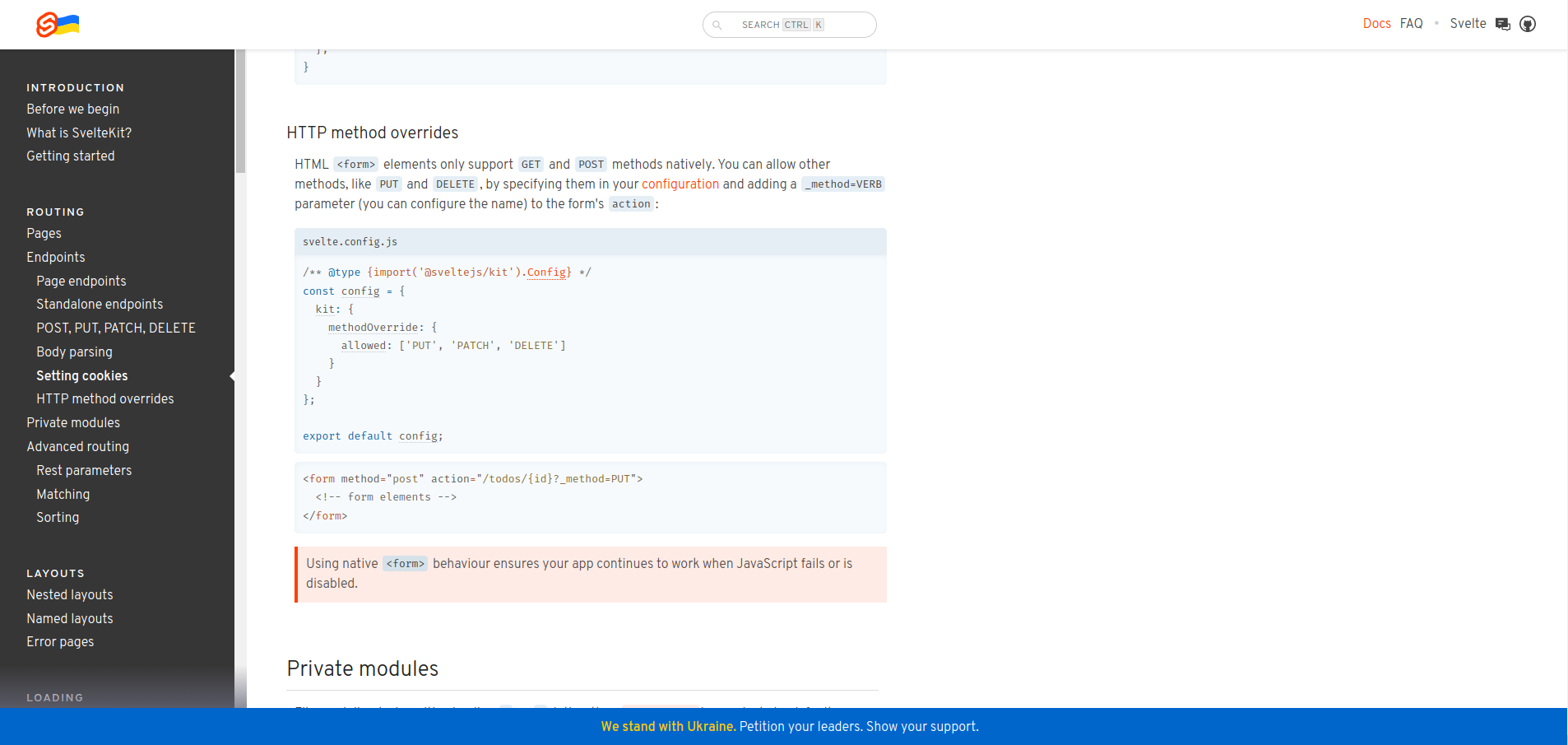Open the configuration link in the paragraph
Viewport: 1568px width, 745px height.
point(680,184)
